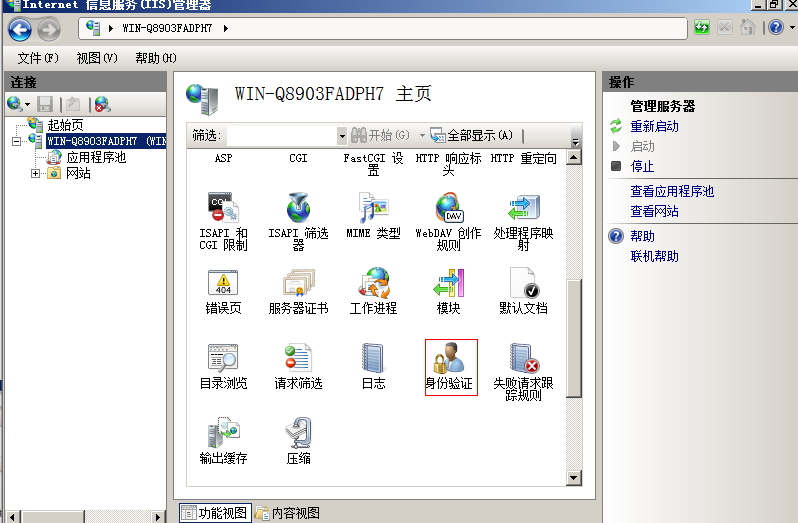Open the 请求筛选 feature
798x523 pixels.
point(298,366)
